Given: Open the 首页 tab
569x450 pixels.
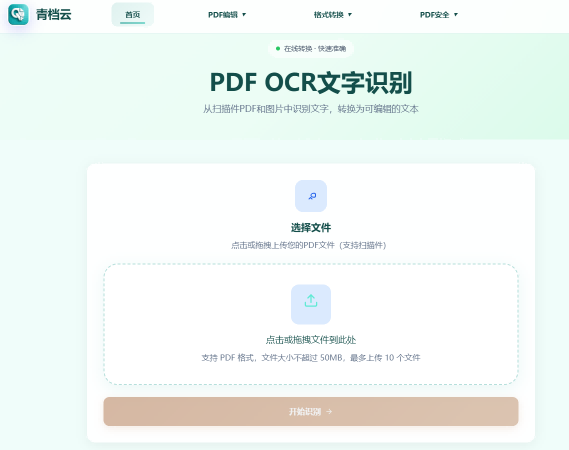Looking at the screenshot, I should (x=132, y=15).
